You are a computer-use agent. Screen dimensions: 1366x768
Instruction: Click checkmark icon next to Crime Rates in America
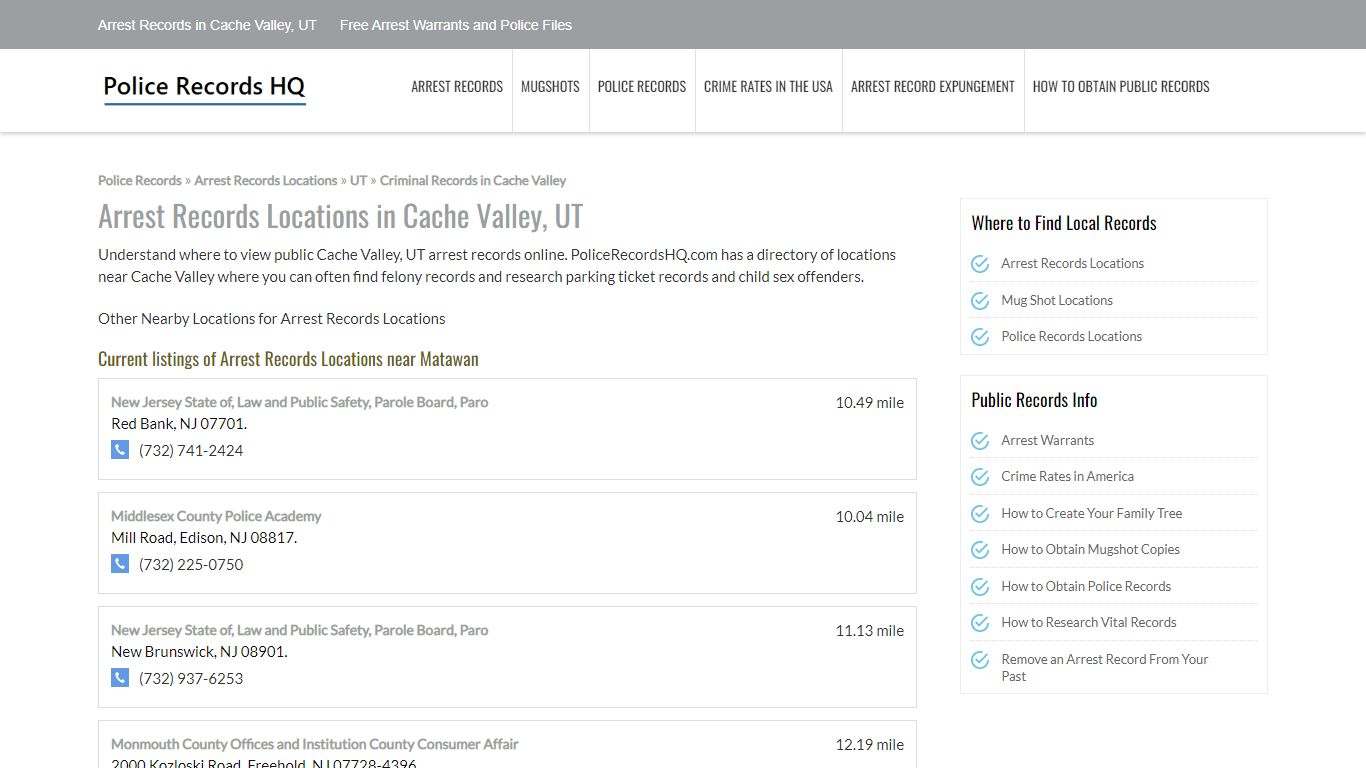click(980, 477)
